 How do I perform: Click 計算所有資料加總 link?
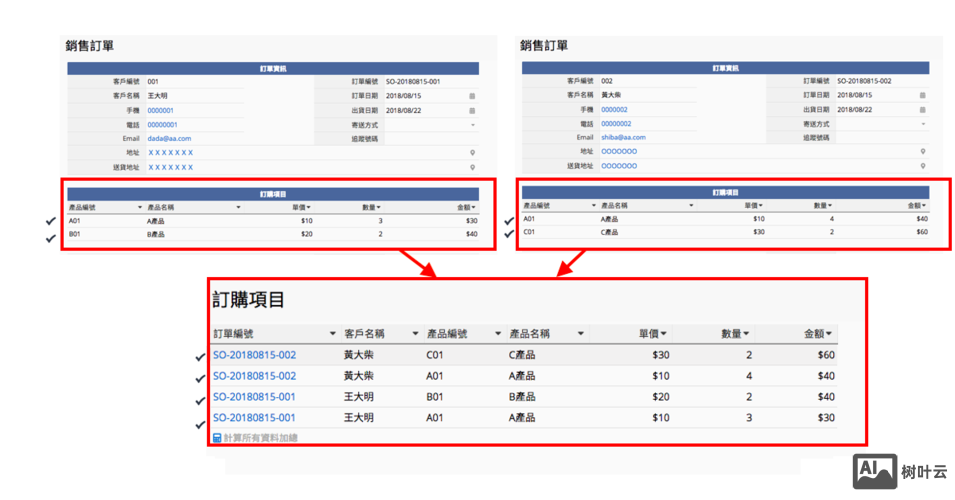pyautogui.click(x=255, y=438)
